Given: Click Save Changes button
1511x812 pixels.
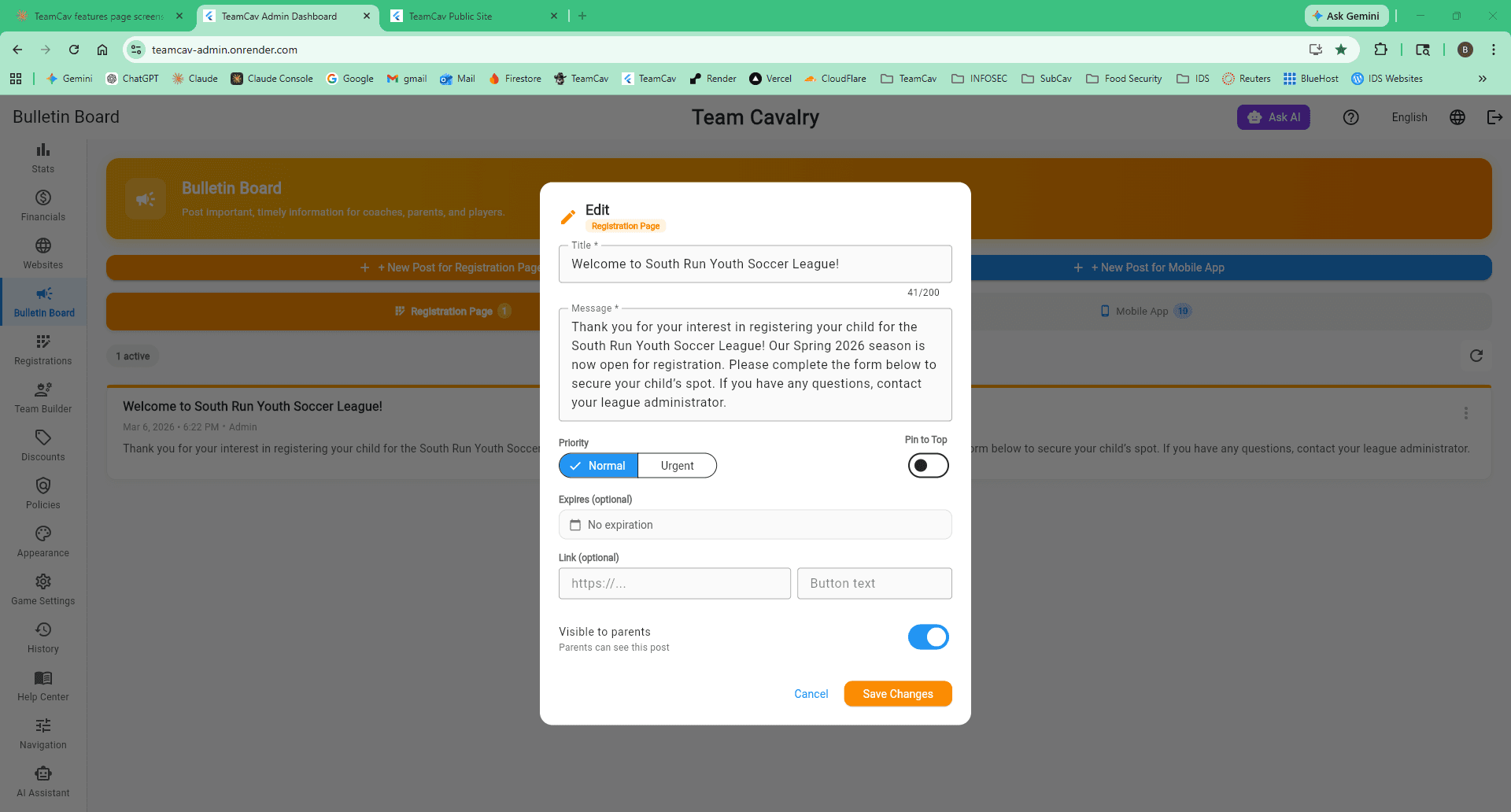Looking at the screenshot, I should point(898,694).
